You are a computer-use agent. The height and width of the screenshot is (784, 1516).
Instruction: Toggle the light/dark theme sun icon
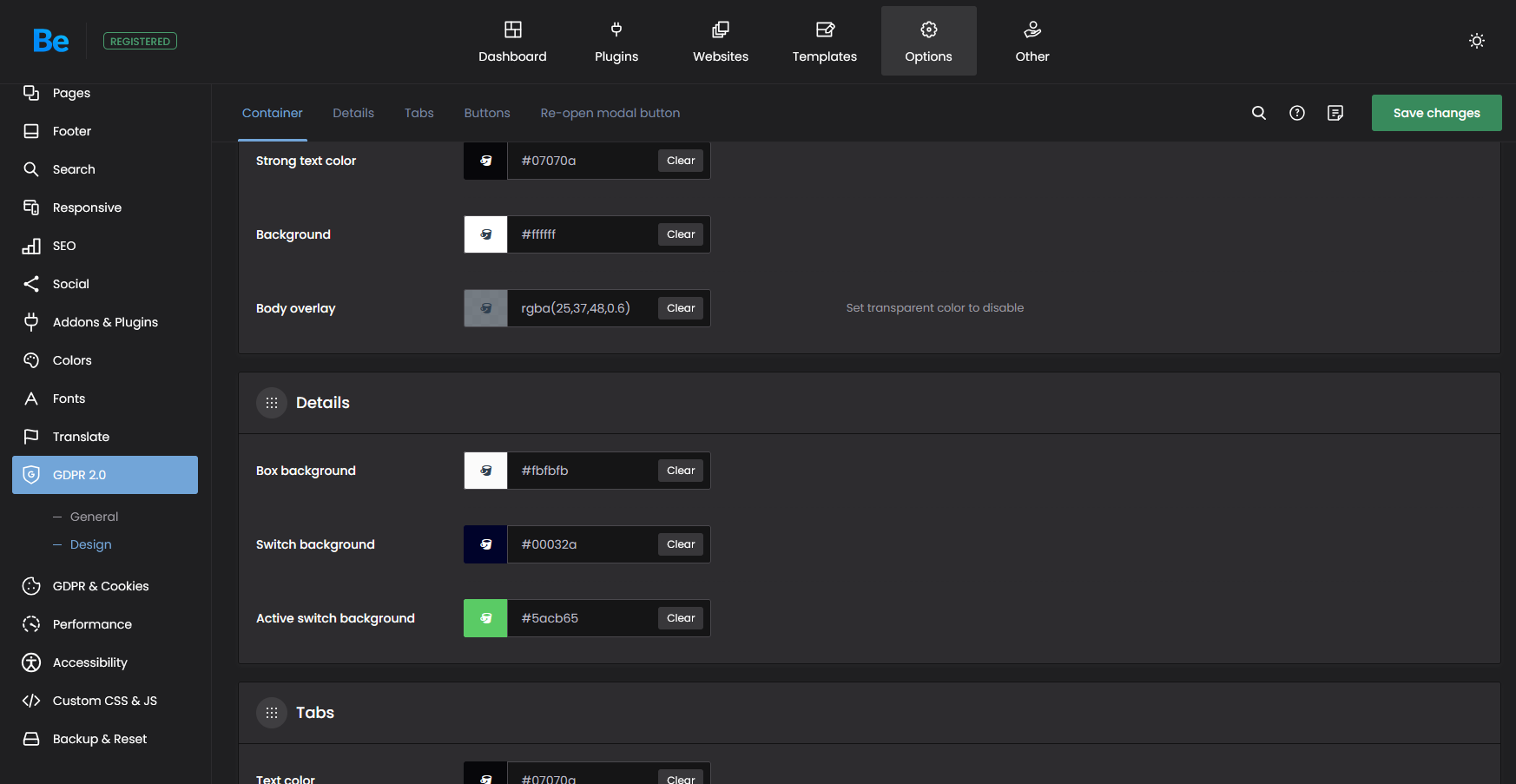point(1476,41)
